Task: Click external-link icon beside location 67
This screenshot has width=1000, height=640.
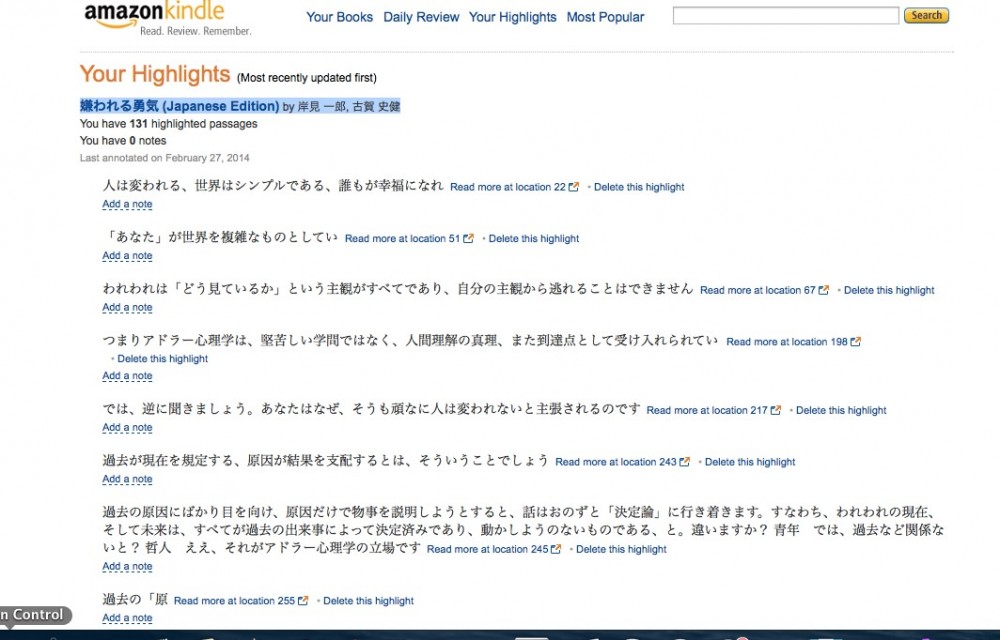Action: click(x=824, y=290)
